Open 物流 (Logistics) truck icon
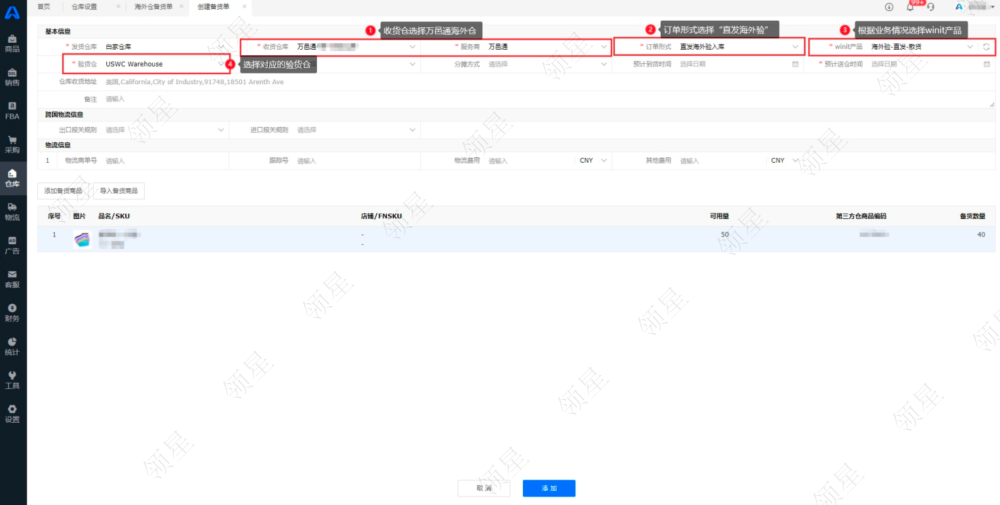 [x=12, y=210]
